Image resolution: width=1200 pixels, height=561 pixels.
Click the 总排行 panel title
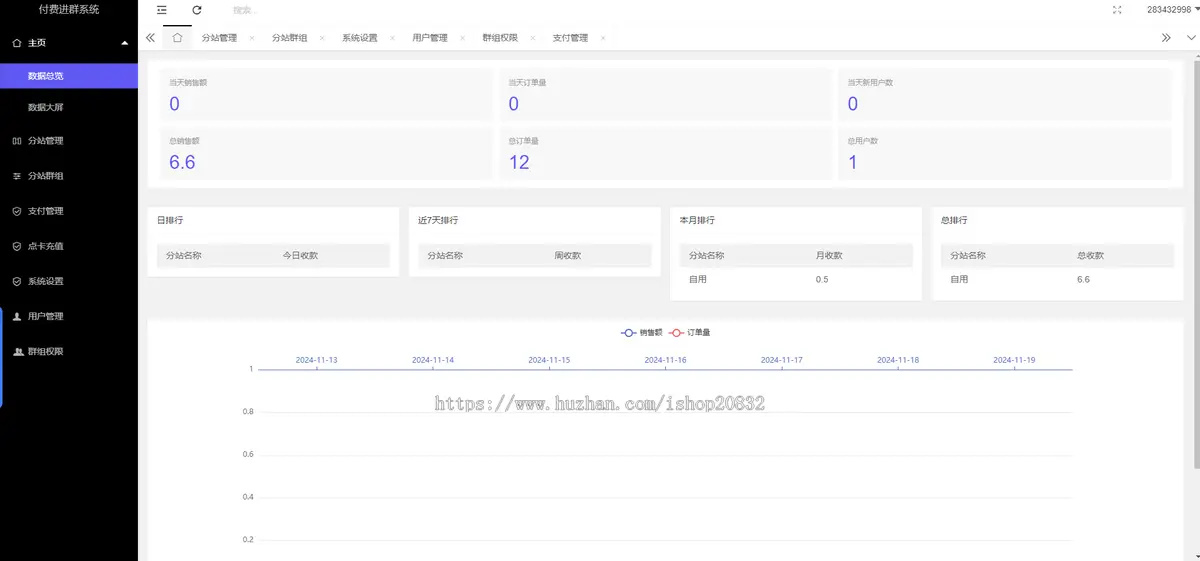(954, 220)
